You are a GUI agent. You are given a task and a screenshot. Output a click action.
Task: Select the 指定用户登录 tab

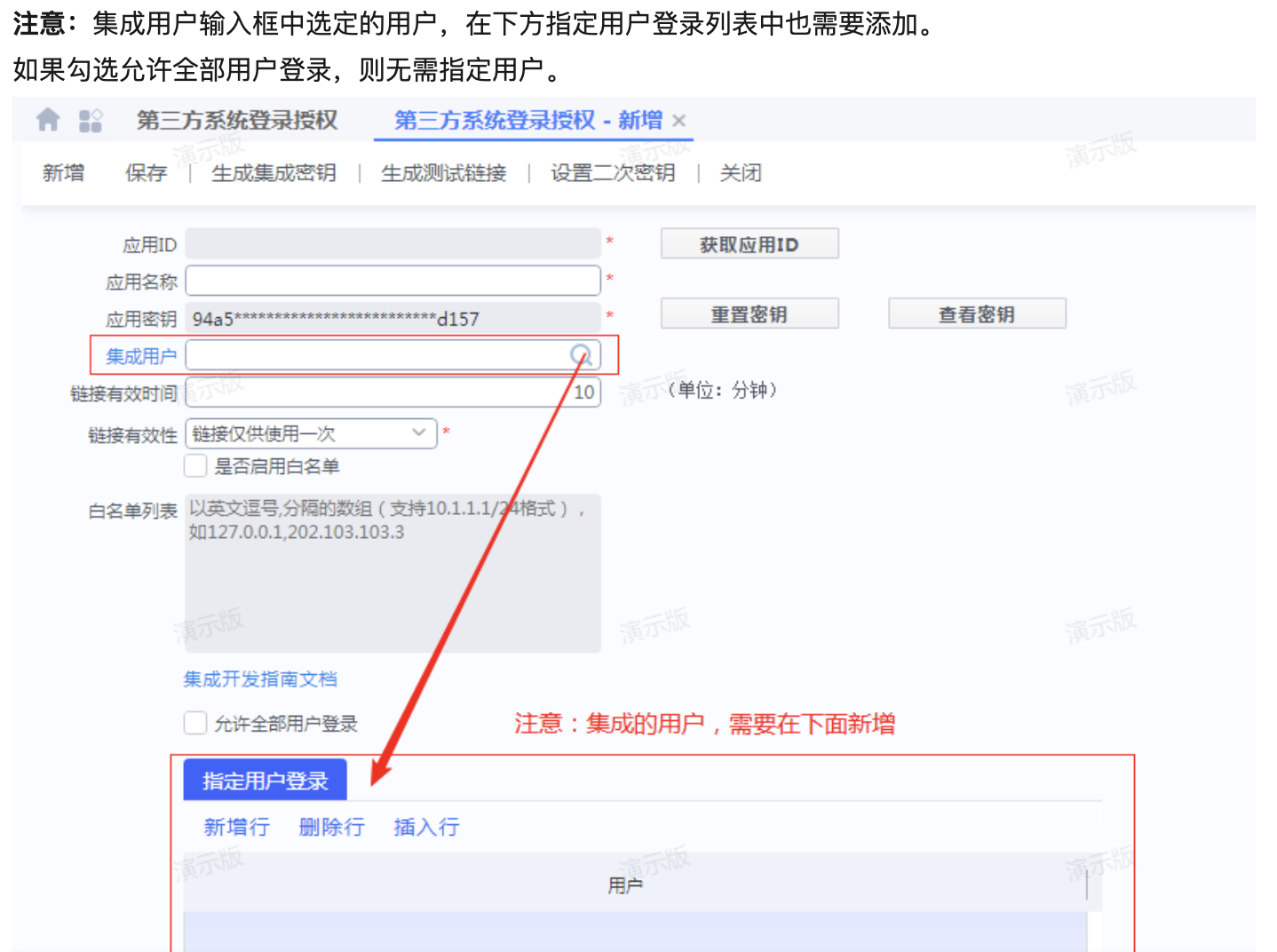[265, 779]
